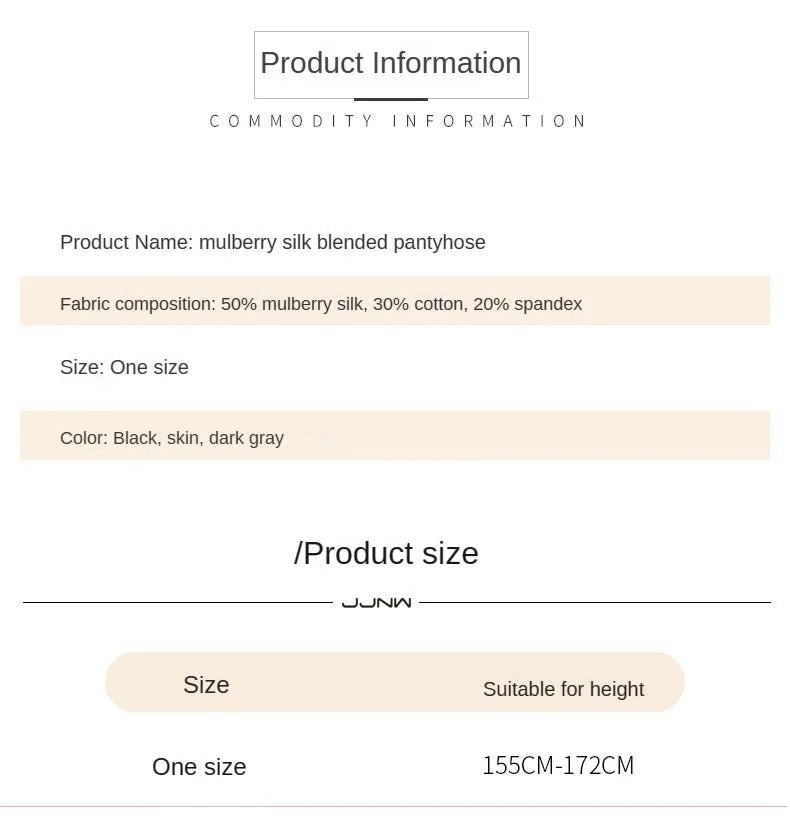The image size is (790, 828).
Task: Select the 50% mulberry silk text
Action: tap(294, 304)
